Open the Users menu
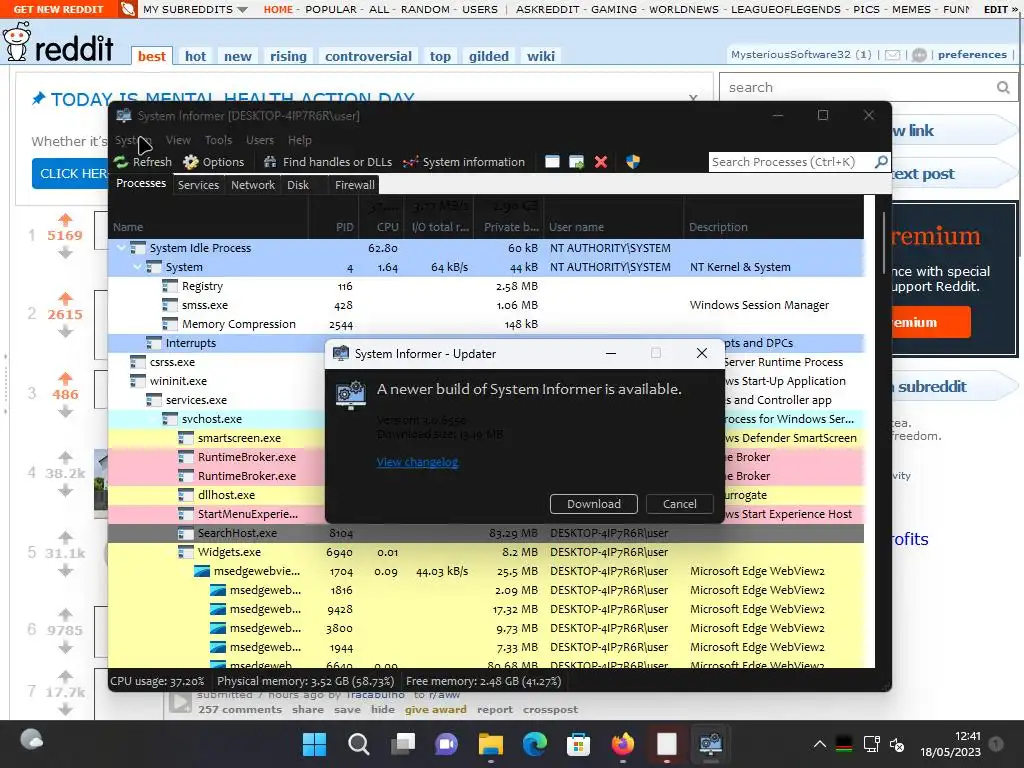The image size is (1024, 768). (x=260, y=140)
